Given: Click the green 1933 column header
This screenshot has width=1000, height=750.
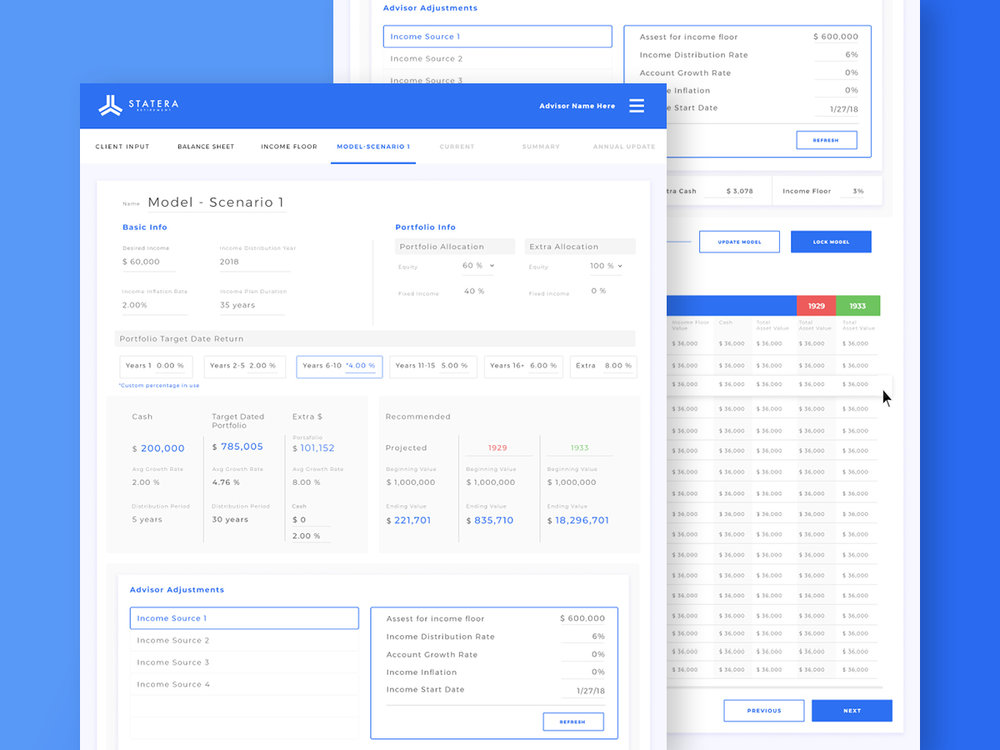Looking at the screenshot, I should click(x=857, y=306).
